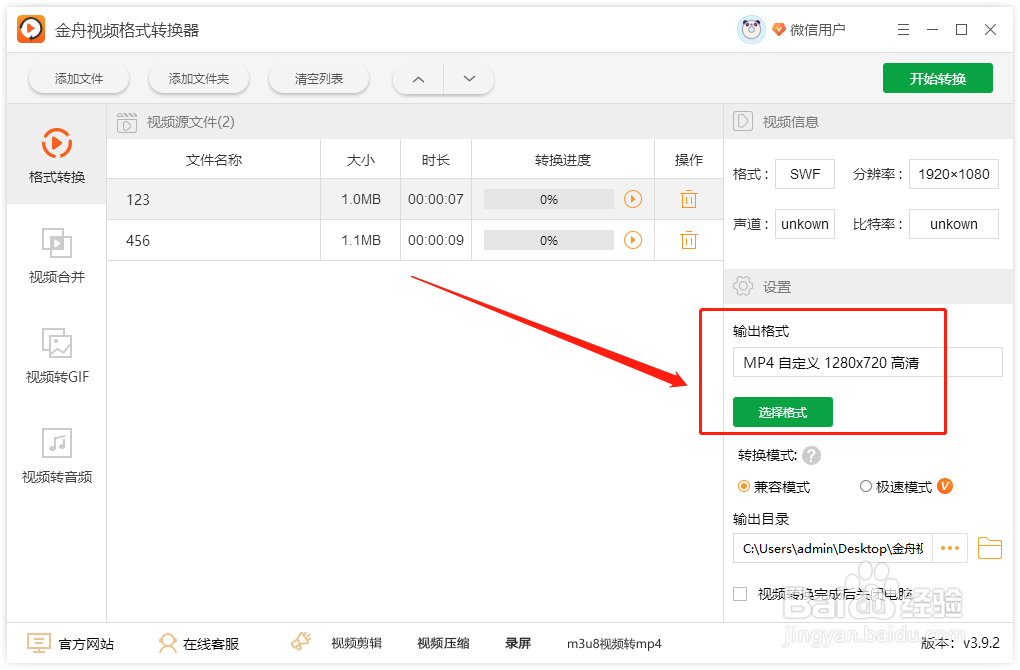This screenshot has width=1020, height=670.
Task: Click the down arrow reorder control
Action: coord(468,78)
